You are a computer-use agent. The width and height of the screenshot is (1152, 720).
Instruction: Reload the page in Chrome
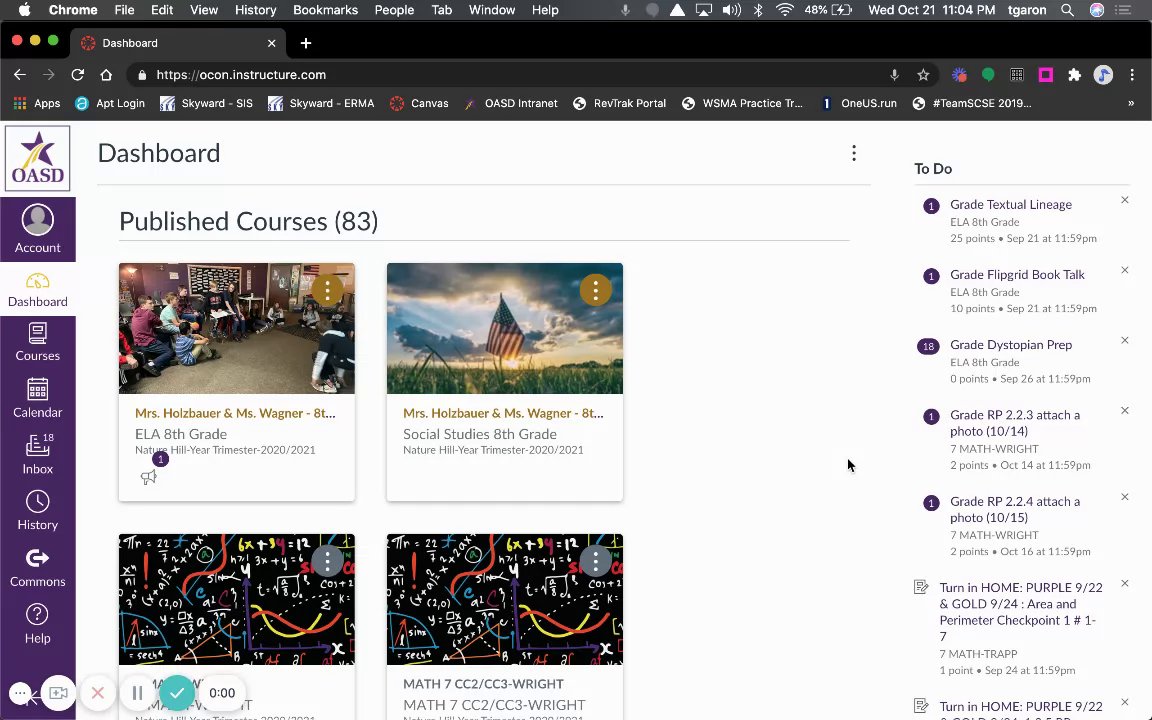(x=77, y=75)
